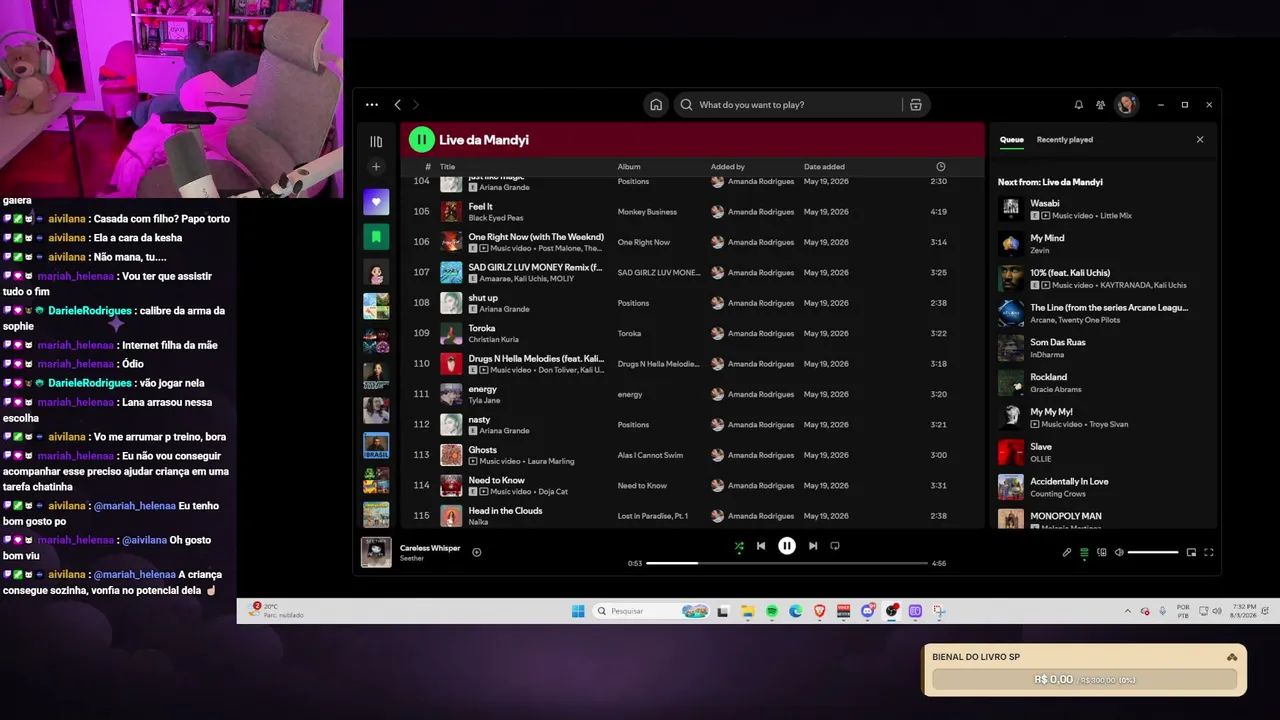Open 'Alas I Cannot Swim' album link
Screen dimensions: 1280x720
[650, 456]
